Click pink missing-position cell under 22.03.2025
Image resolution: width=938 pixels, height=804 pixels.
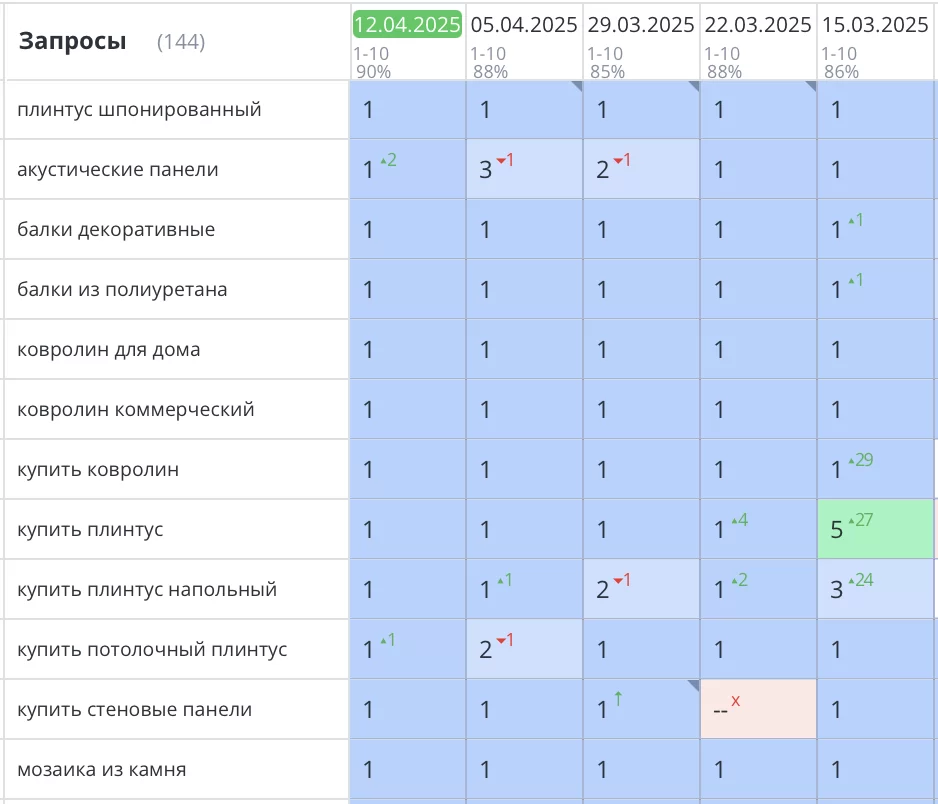[x=758, y=709]
